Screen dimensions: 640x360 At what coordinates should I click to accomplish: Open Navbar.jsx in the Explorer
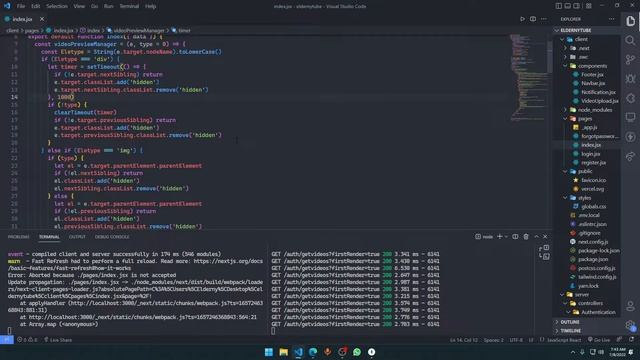coord(593,83)
